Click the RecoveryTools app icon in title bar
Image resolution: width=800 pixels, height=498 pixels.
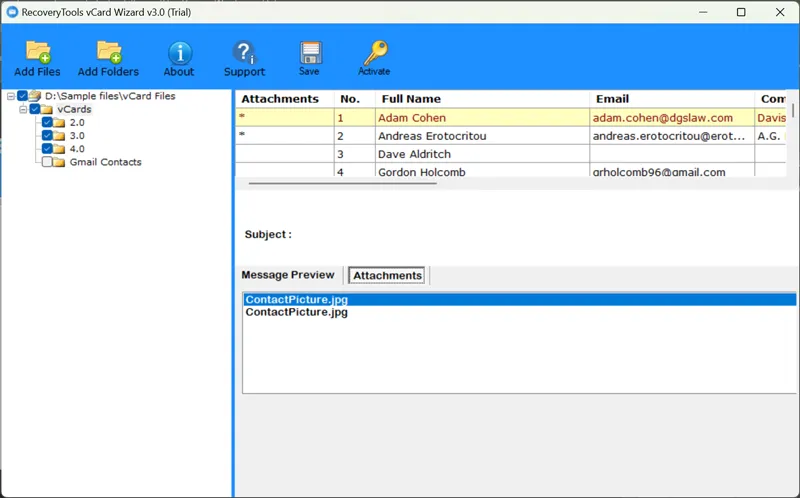pyautogui.click(x=12, y=12)
